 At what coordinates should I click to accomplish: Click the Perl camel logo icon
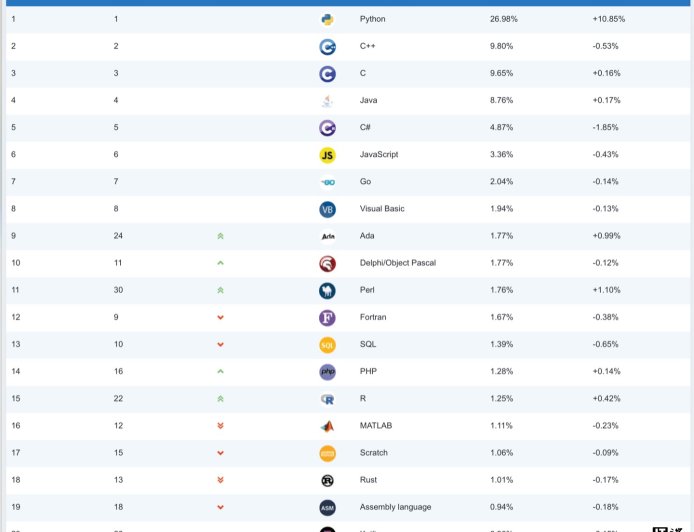point(327,290)
